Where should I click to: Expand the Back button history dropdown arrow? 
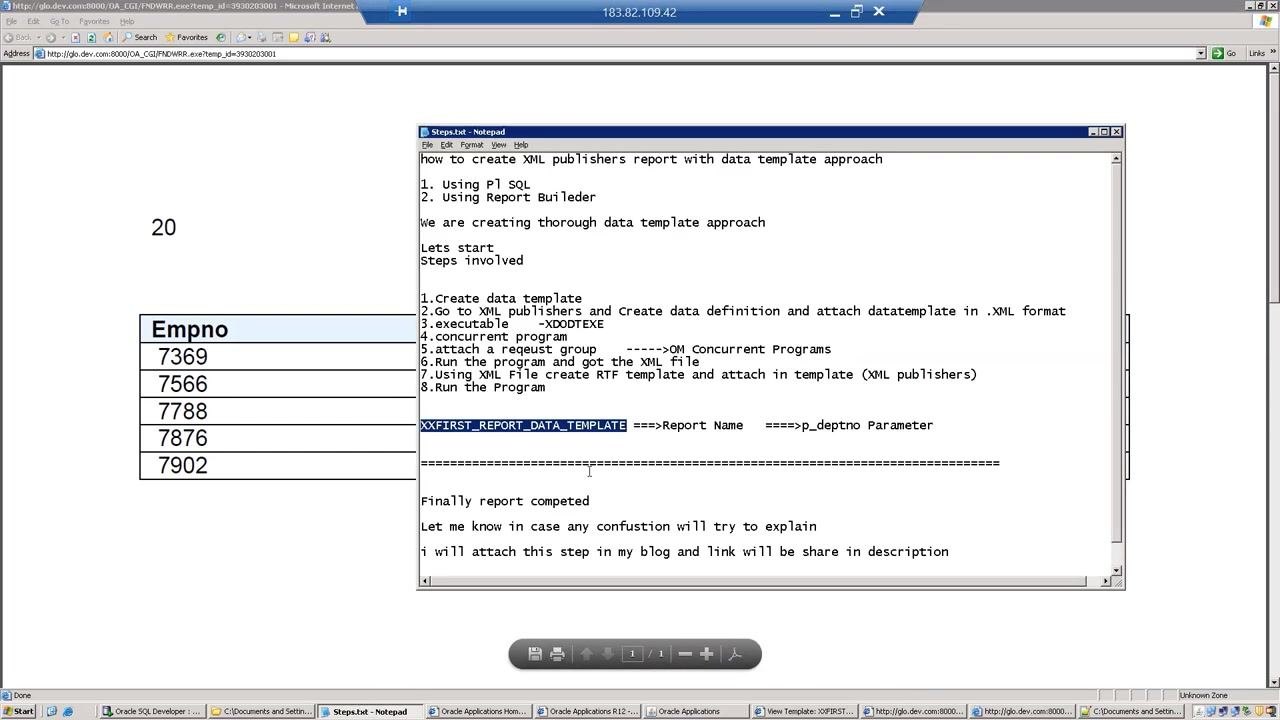click(x=38, y=37)
